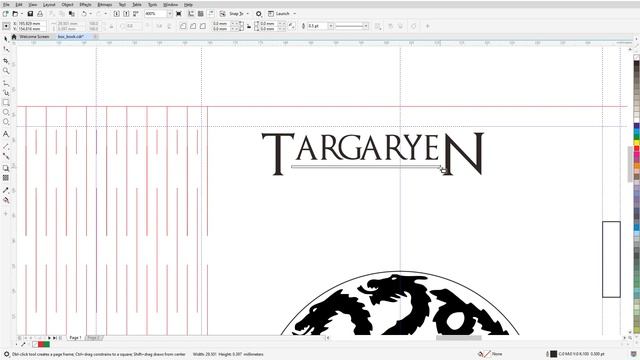The width and height of the screenshot is (640, 360).
Task: Activate the Text tool
Action: click(x=6, y=134)
